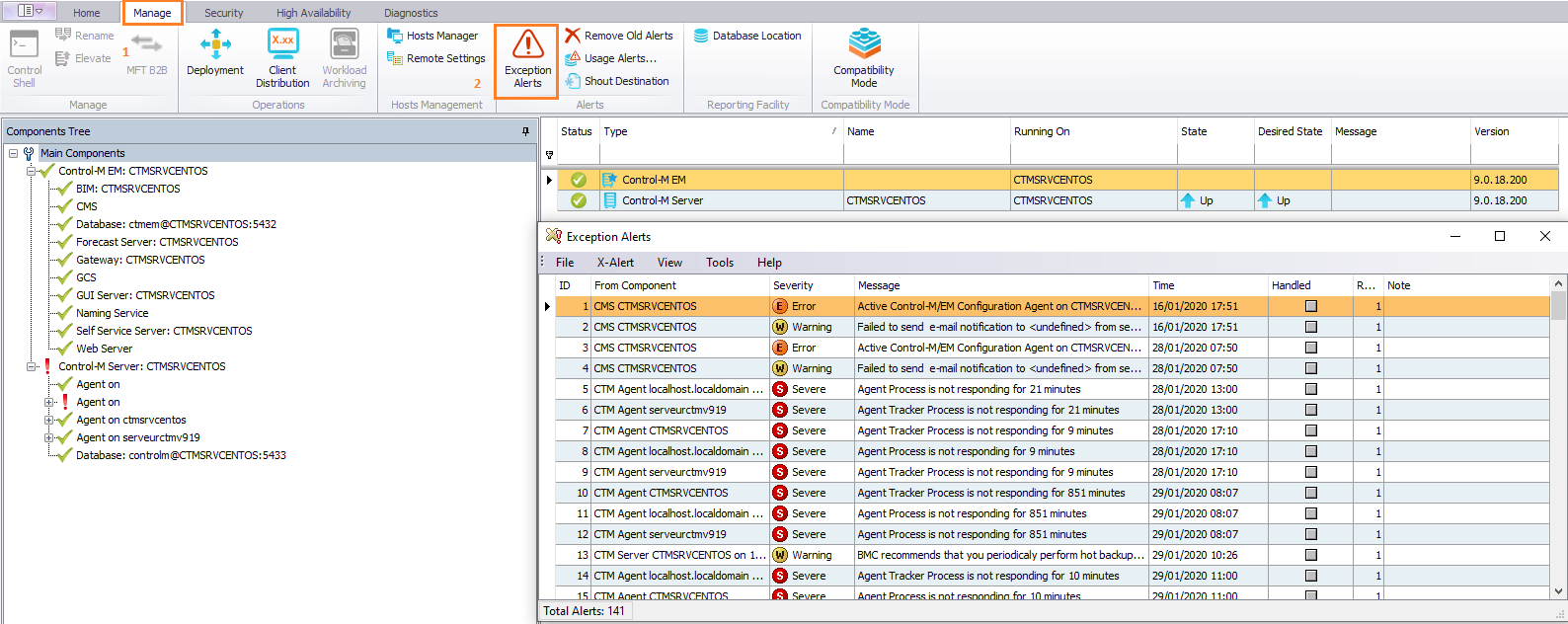Viewport: 1568px width, 624px height.
Task: Open the View menu in Exception Alerts
Action: pyautogui.click(x=669, y=263)
